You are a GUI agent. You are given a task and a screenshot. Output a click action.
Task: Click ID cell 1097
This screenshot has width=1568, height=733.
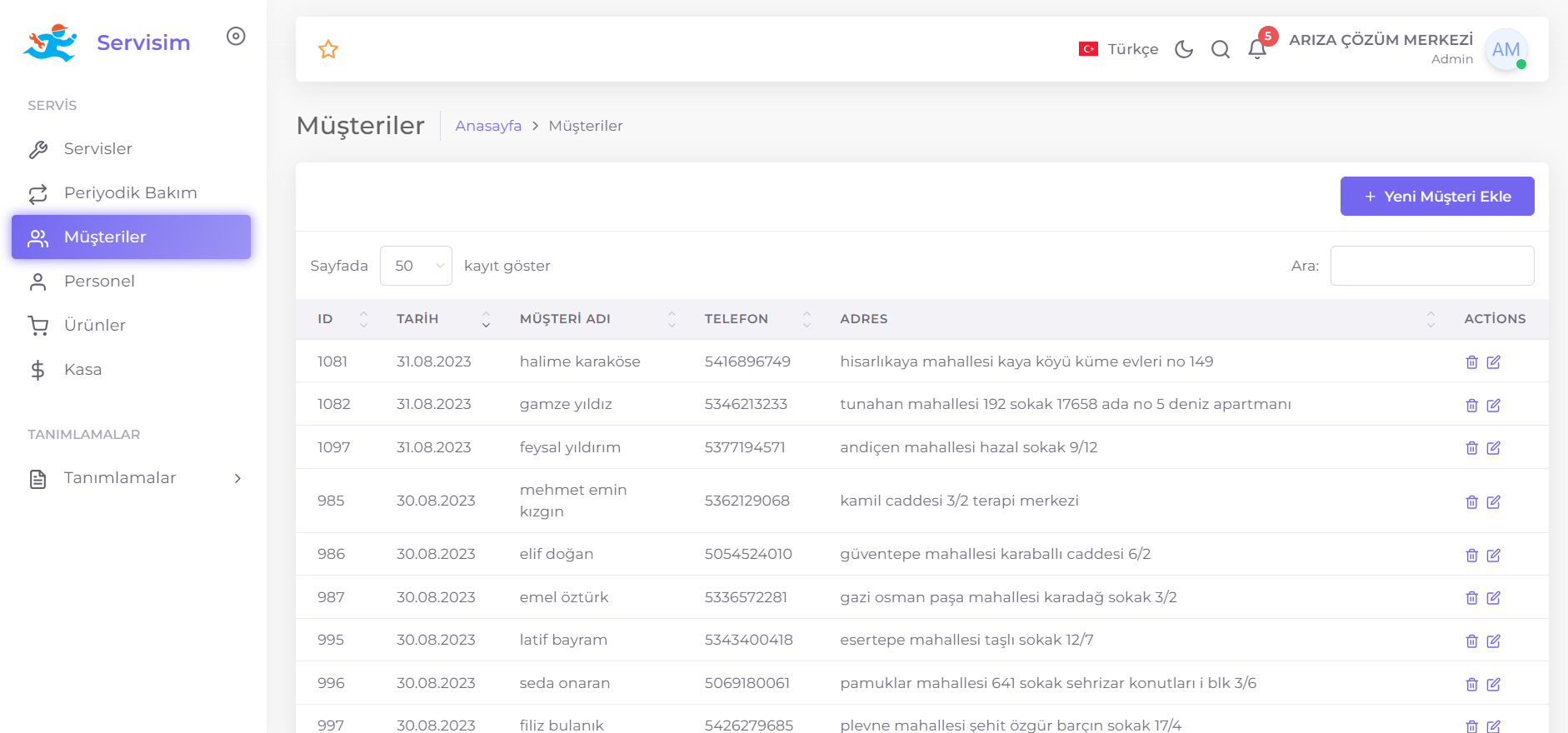(333, 447)
